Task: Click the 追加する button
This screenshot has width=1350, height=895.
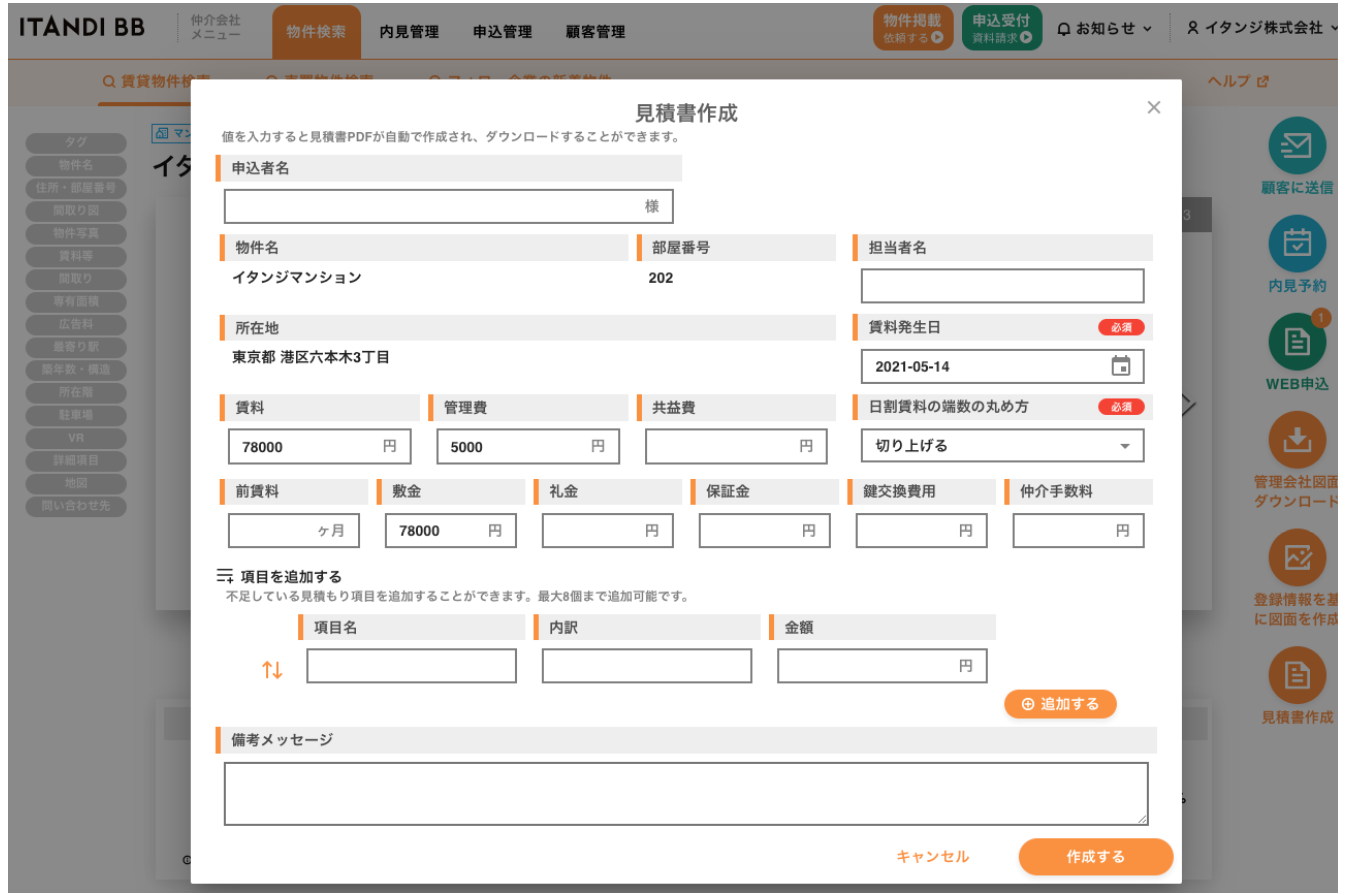Action: click(x=1060, y=704)
